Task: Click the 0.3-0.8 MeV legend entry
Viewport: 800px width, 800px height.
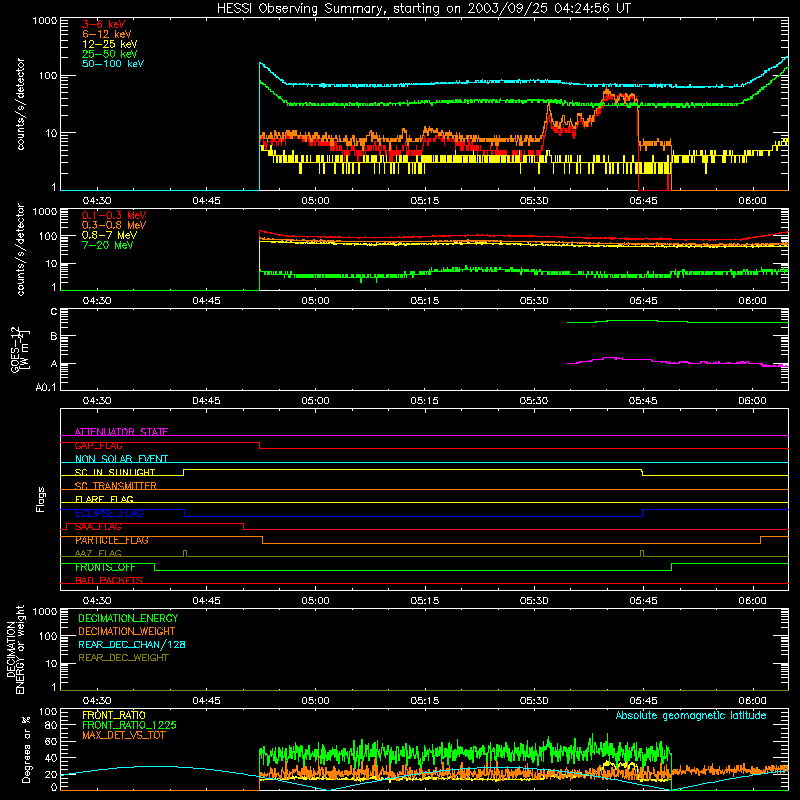Action: 114,225
